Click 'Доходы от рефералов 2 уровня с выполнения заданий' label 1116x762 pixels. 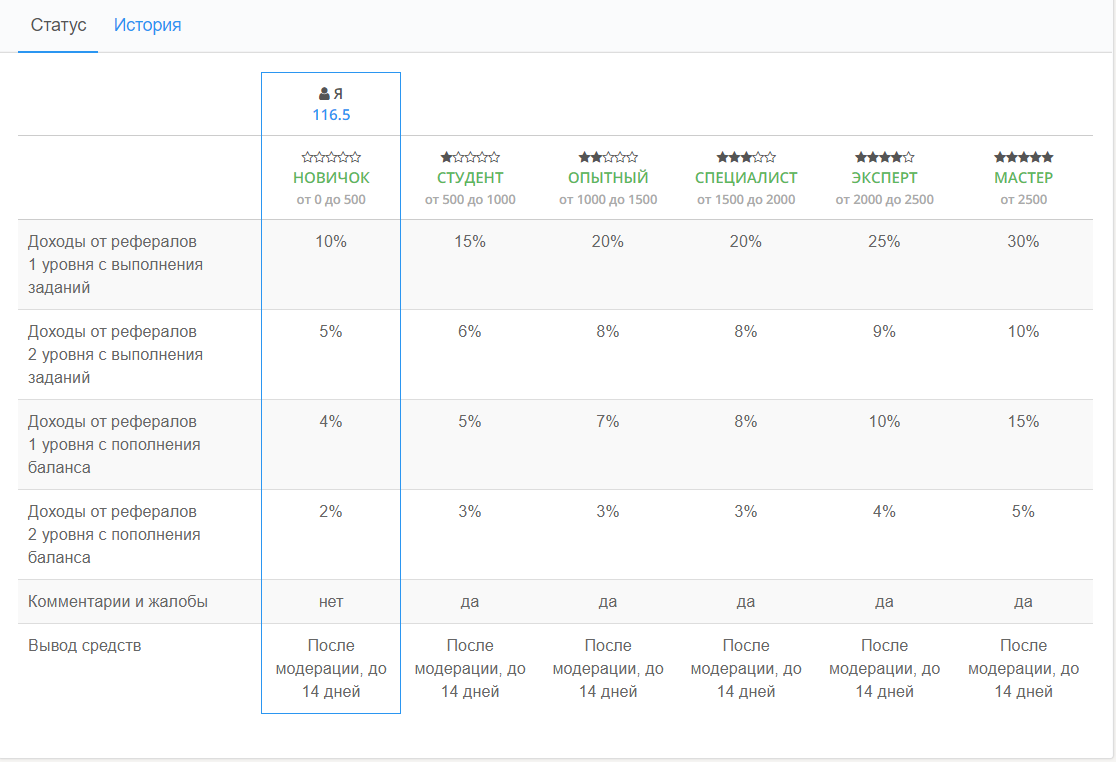point(115,354)
